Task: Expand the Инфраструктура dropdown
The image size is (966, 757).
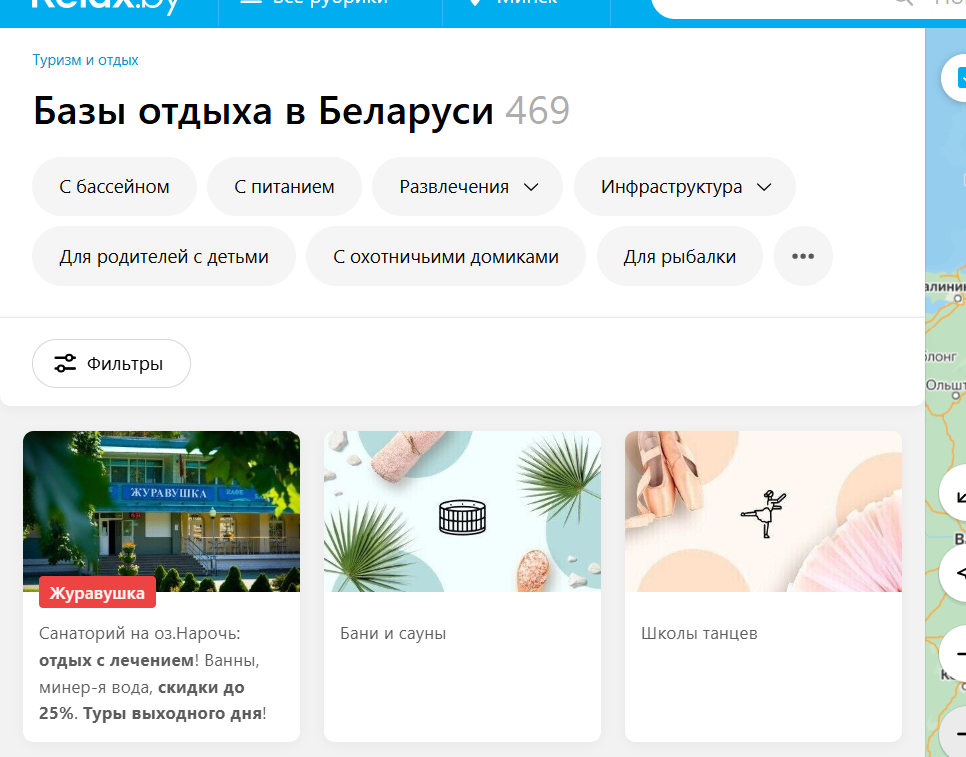Action: tap(685, 187)
